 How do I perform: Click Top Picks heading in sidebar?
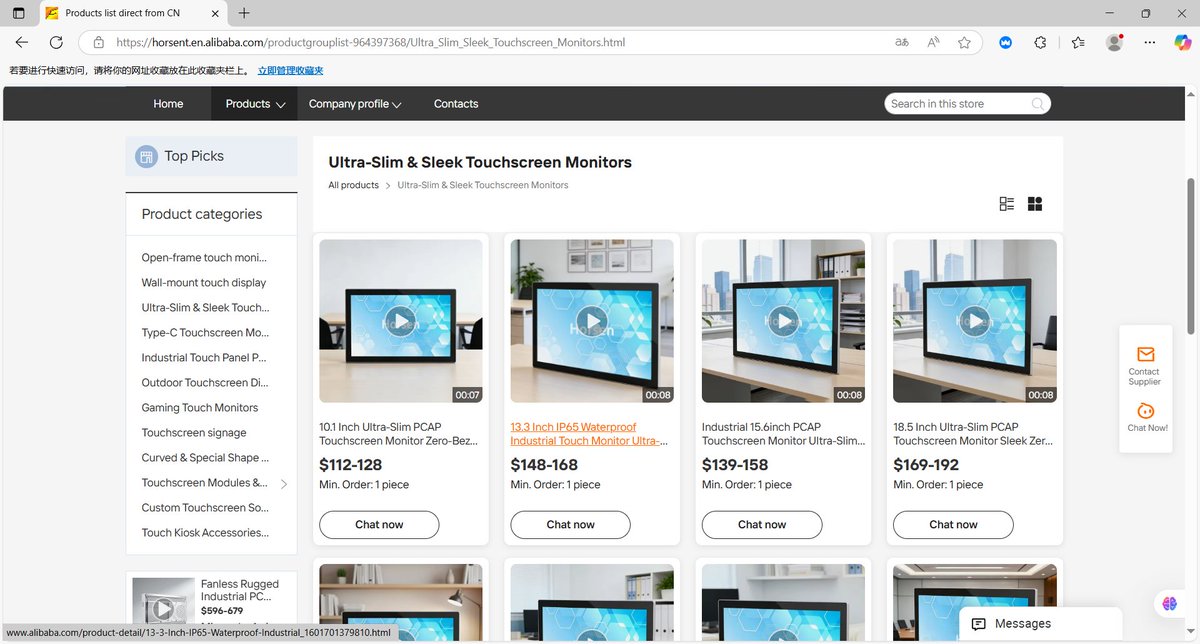point(194,156)
